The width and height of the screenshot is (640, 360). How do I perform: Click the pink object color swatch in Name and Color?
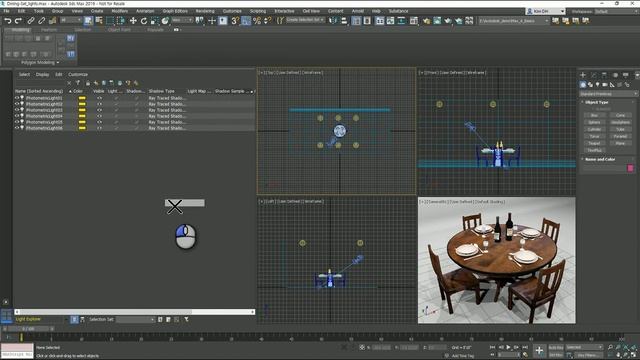coord(630,168)
